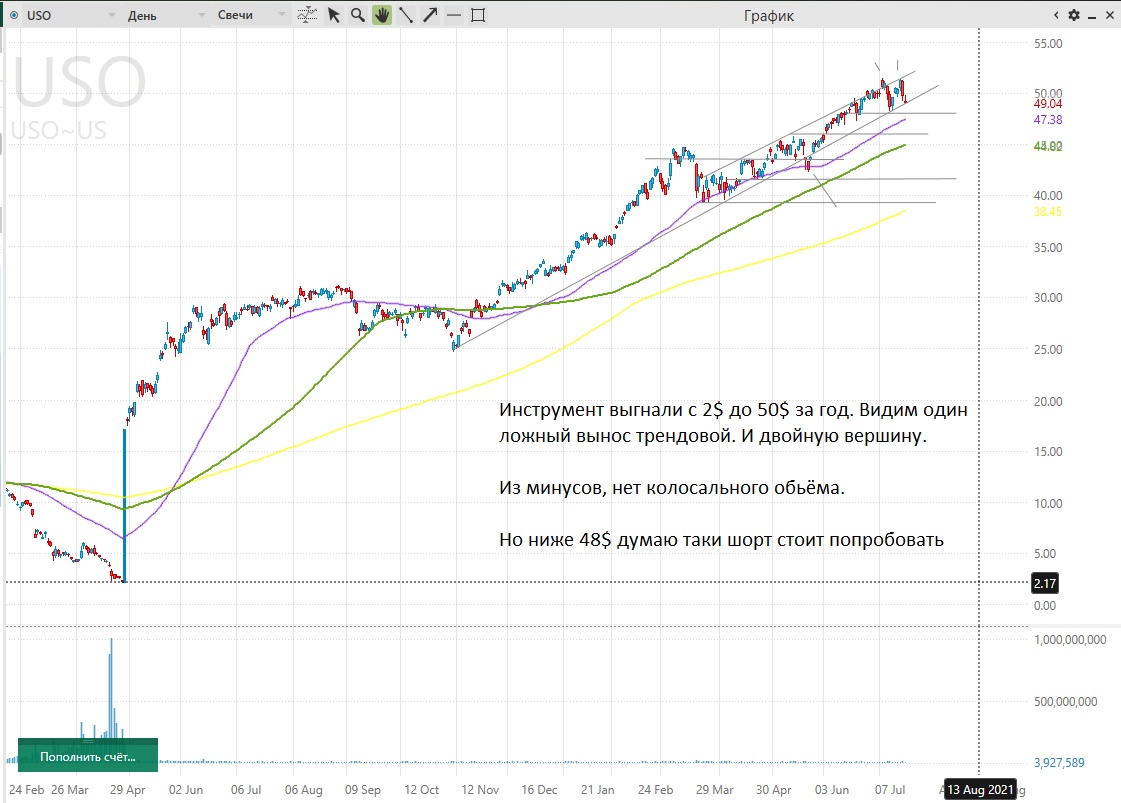Click the 3,927,589 volume value

[1059, 762]
